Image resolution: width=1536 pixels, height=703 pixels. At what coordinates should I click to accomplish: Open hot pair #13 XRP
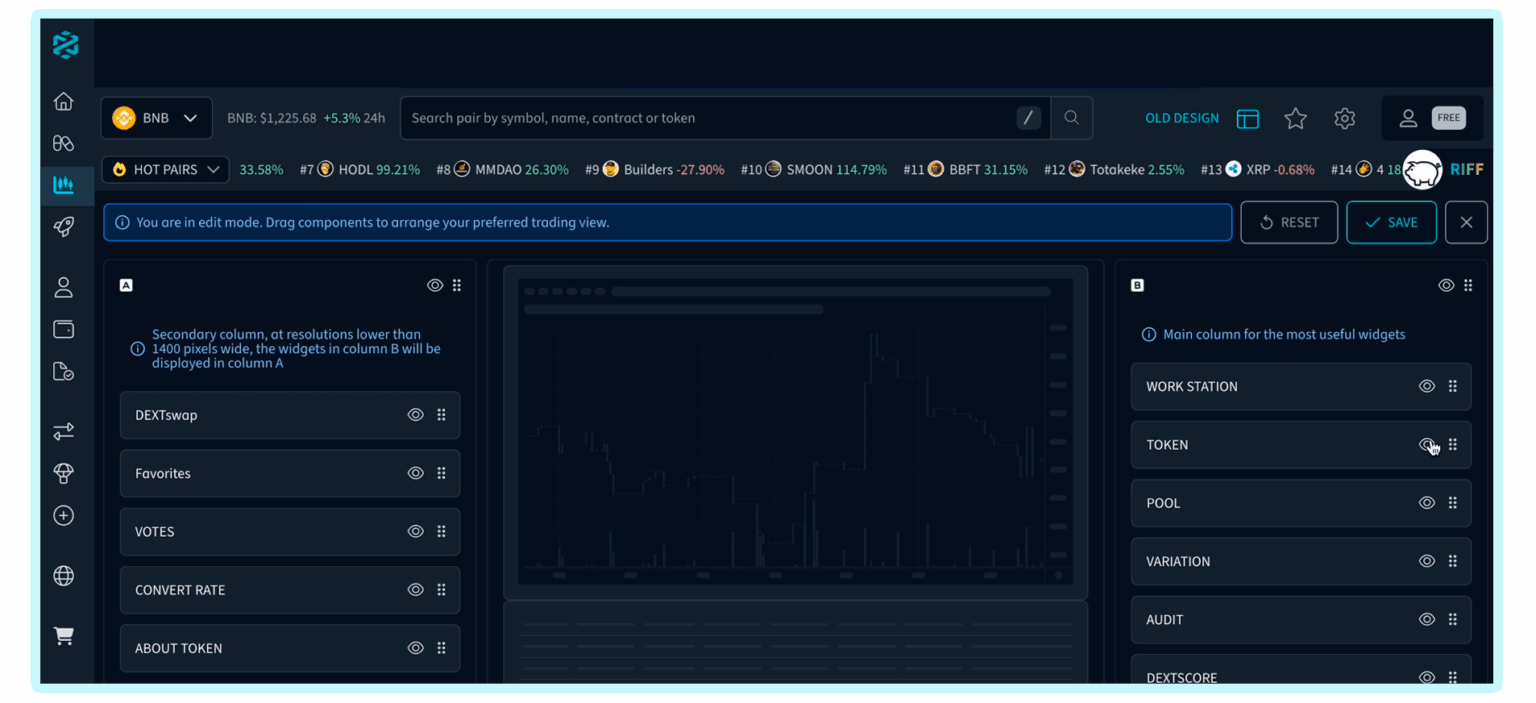[1257, 170]
